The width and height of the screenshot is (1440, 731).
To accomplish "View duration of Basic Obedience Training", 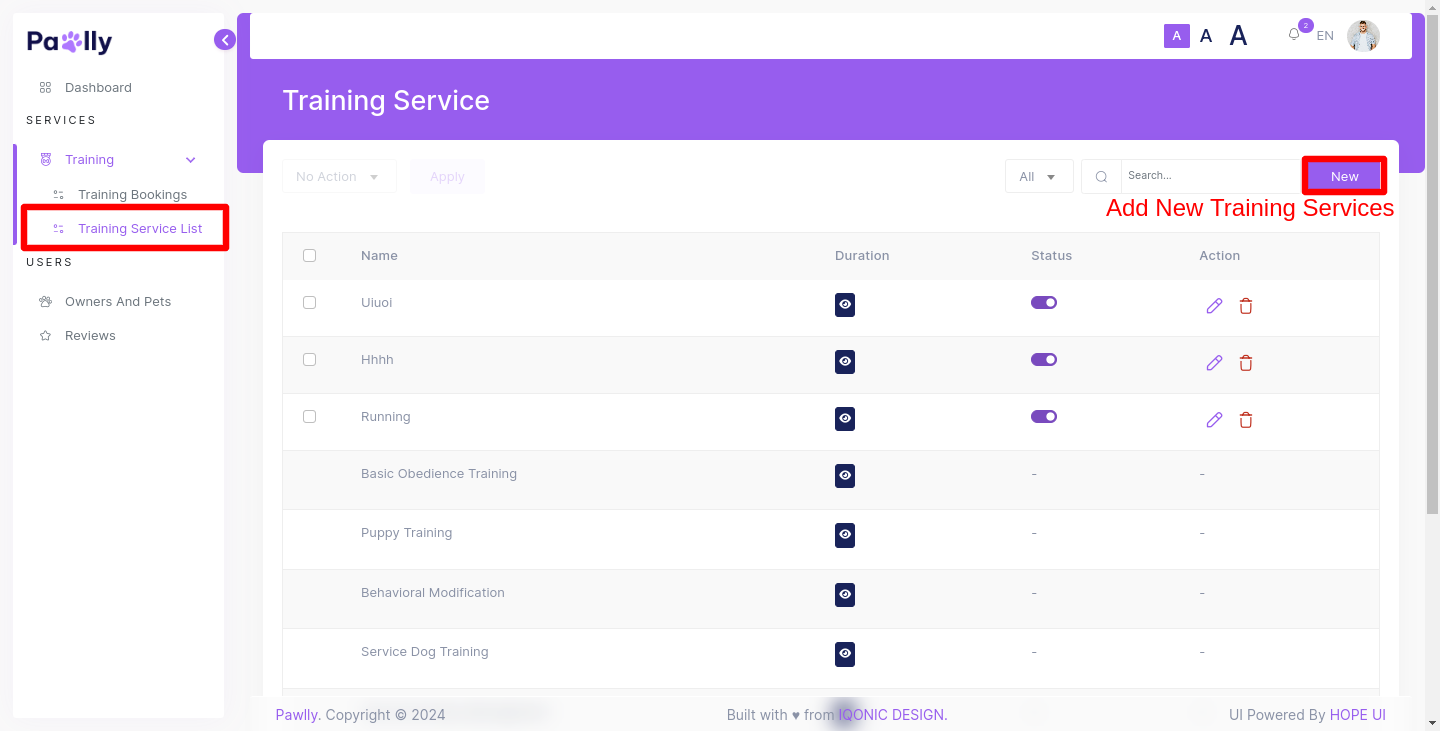I will pyautogui.click(x=845, y=476).
